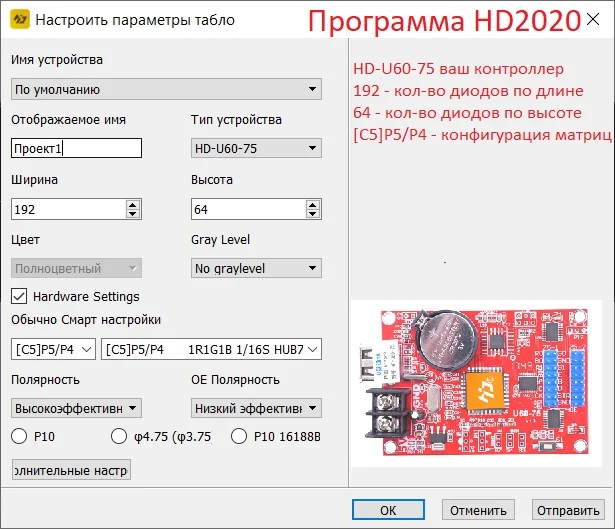The height and width of the screenshot is (529, 615).
Task: Close the Настроить параметры табло dialog
Action: click(x=593, y=19)
